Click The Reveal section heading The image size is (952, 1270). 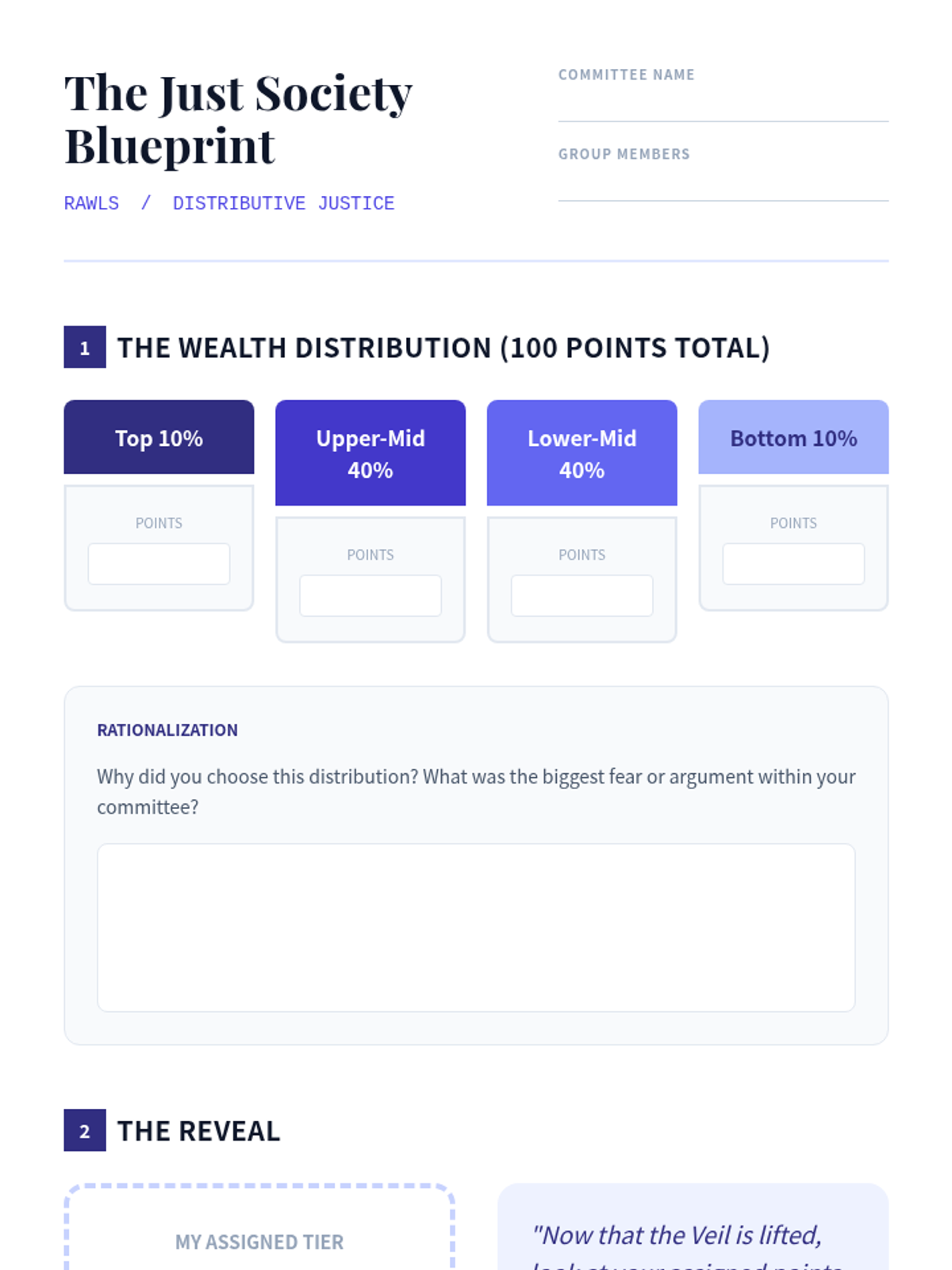pos(198,1130)
